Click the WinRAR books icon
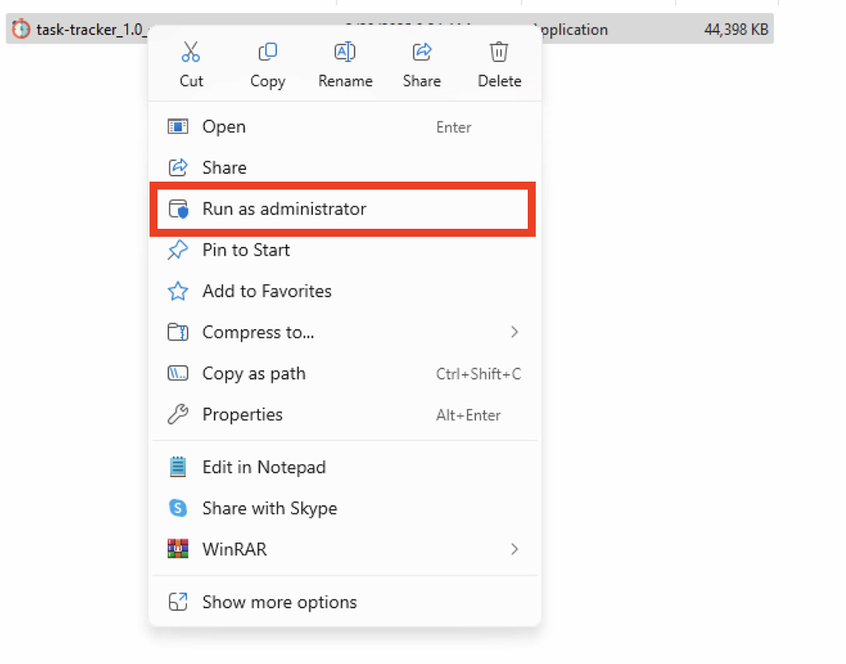 (x=178, y=549)
